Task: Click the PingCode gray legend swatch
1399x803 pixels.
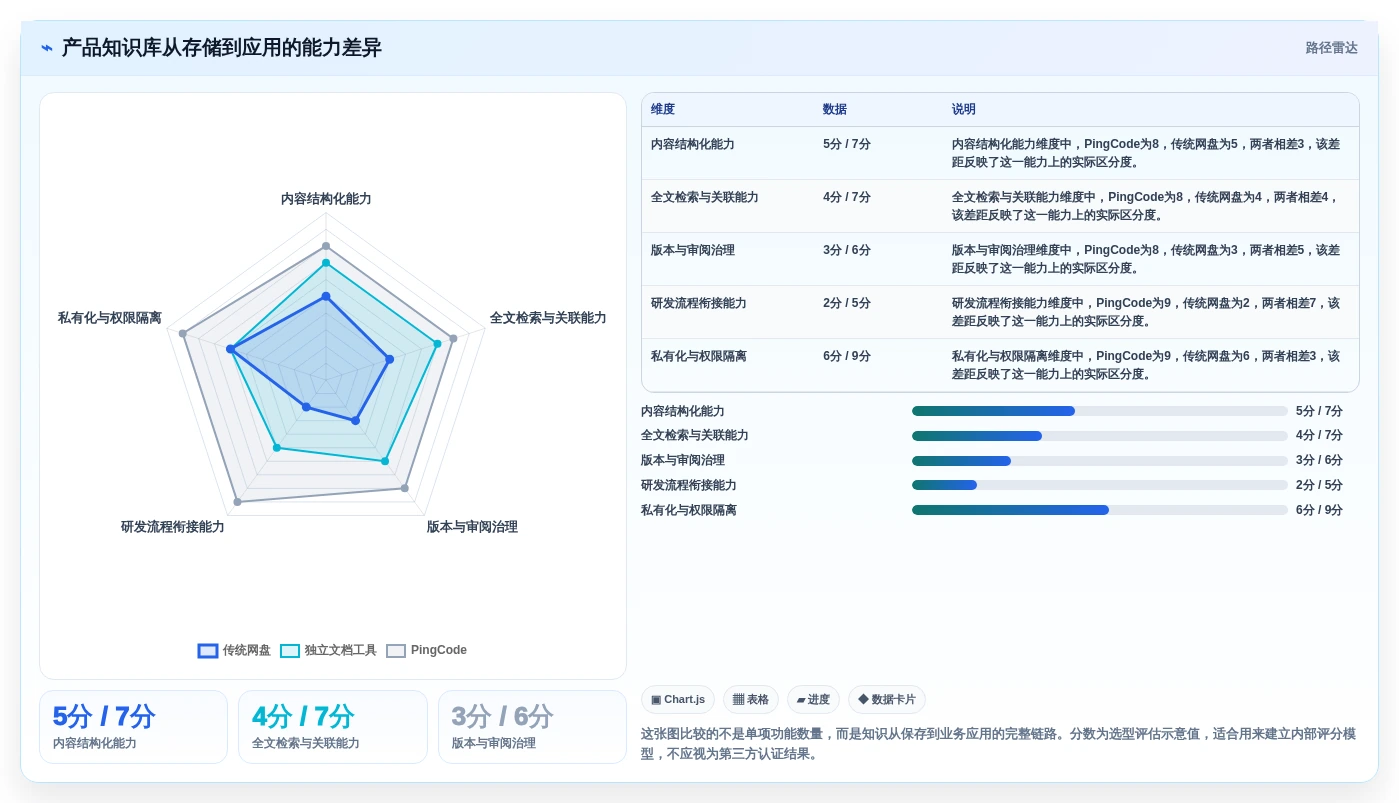Action: pyautogui.click(x=396, y=650)
